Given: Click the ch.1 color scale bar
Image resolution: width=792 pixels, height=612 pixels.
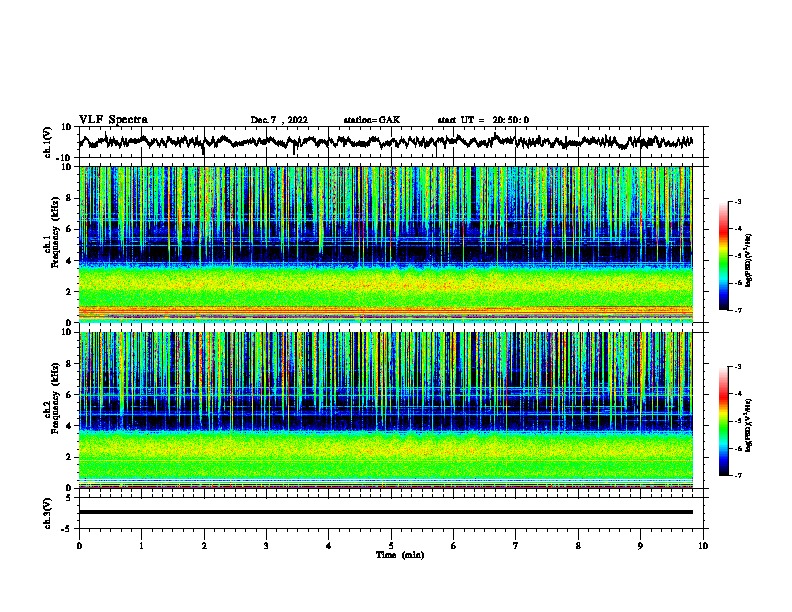Looking at the screenshot, I should pyautogui.click(x=724, y=256).
